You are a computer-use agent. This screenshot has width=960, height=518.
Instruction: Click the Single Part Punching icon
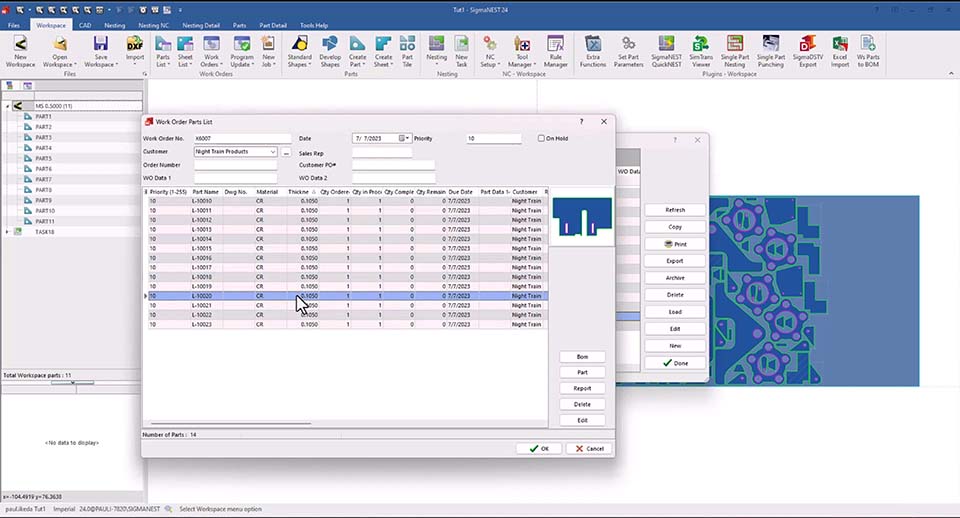click(770, 51)
